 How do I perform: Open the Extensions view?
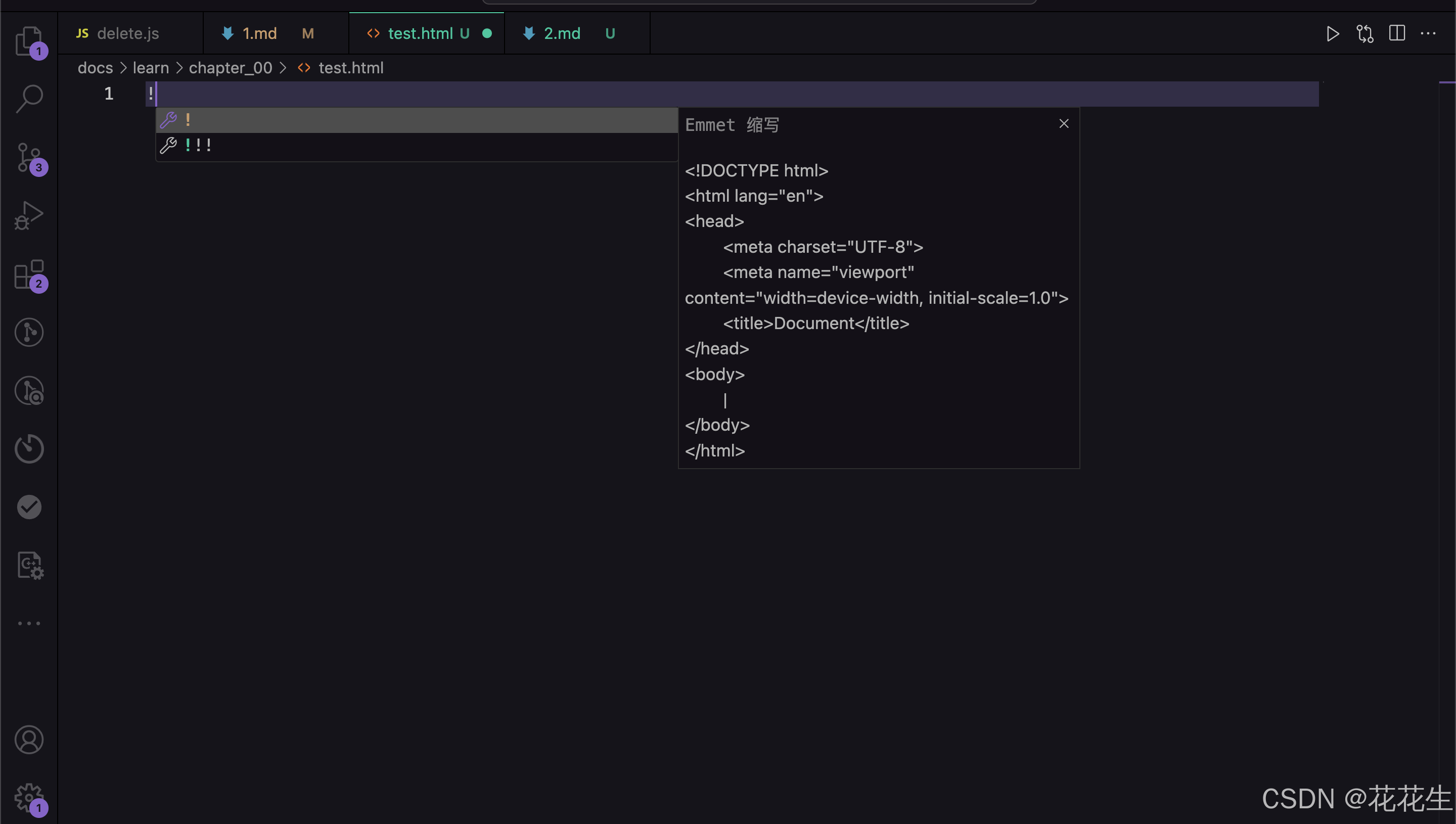[28, 274]
